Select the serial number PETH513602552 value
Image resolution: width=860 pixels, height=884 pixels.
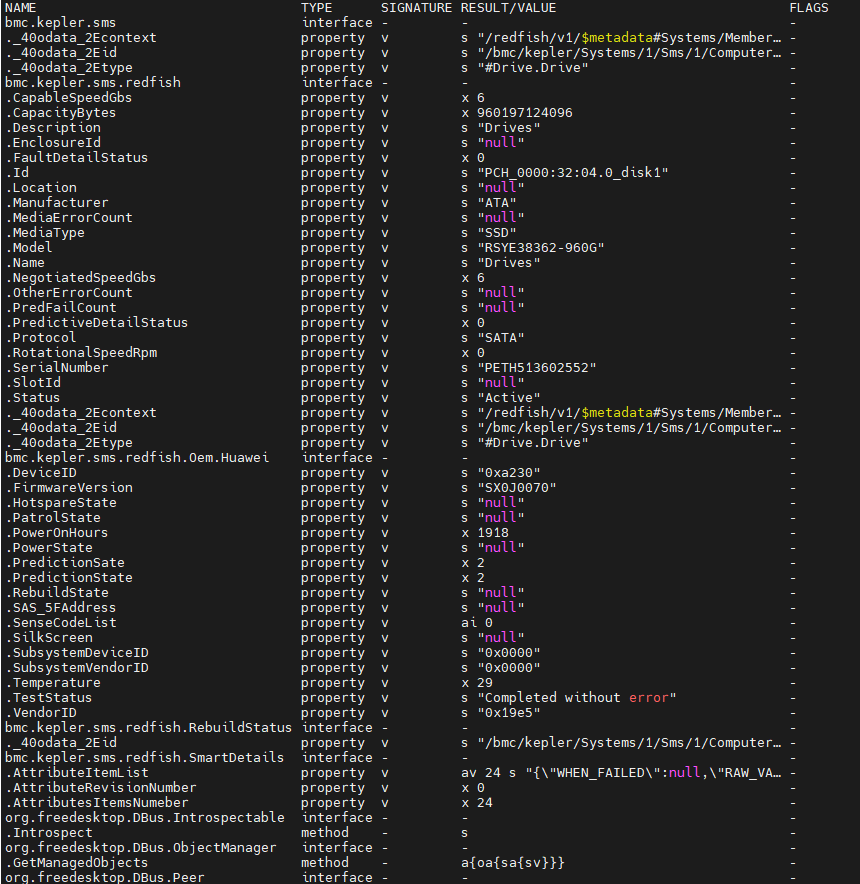[x=536, y=368]
